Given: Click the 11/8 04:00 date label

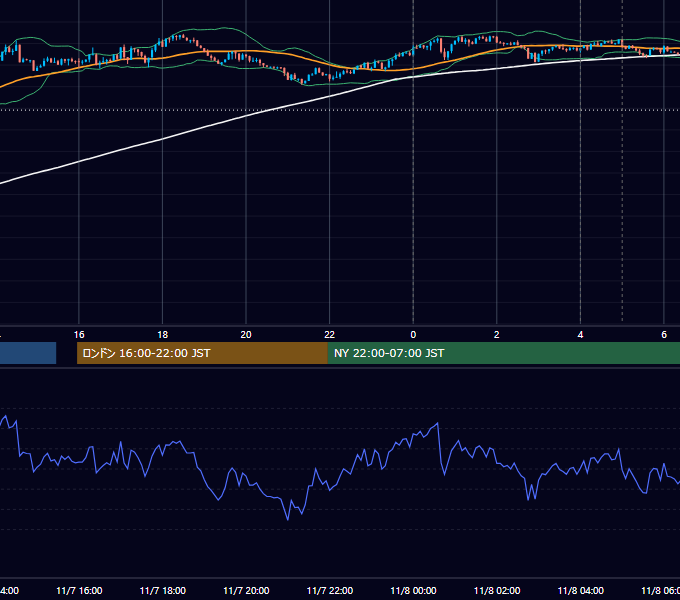Looking at the screenshot, I should [581, 590].
